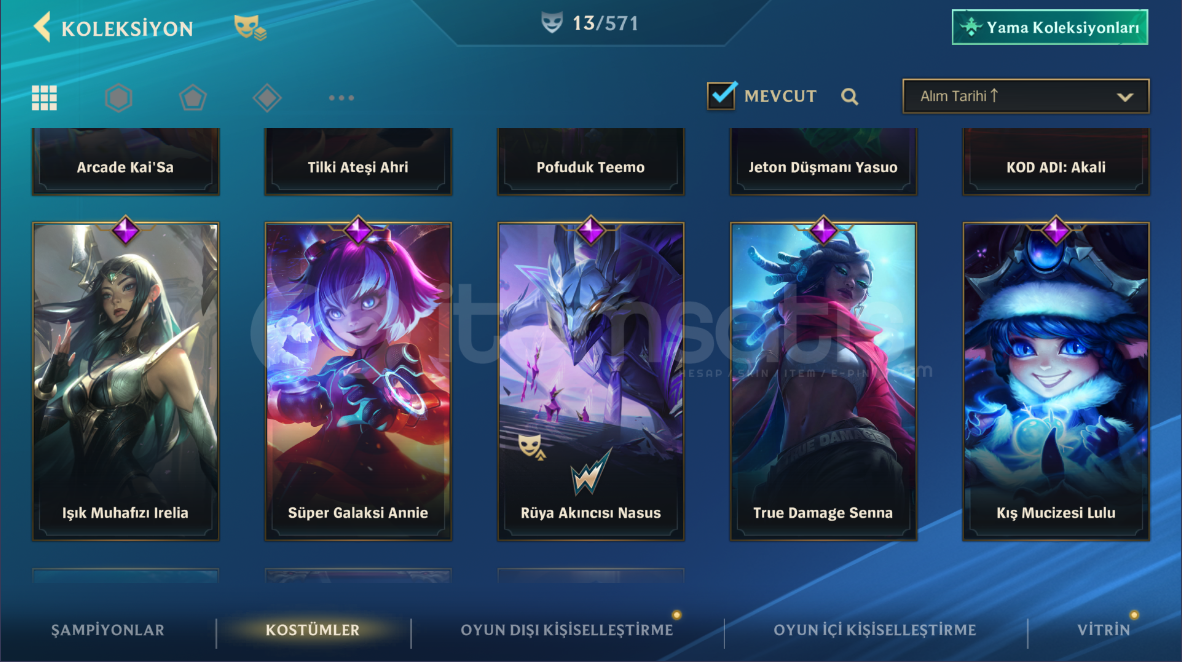Open the Yama Koleksiyonları button

point(1049,27)
